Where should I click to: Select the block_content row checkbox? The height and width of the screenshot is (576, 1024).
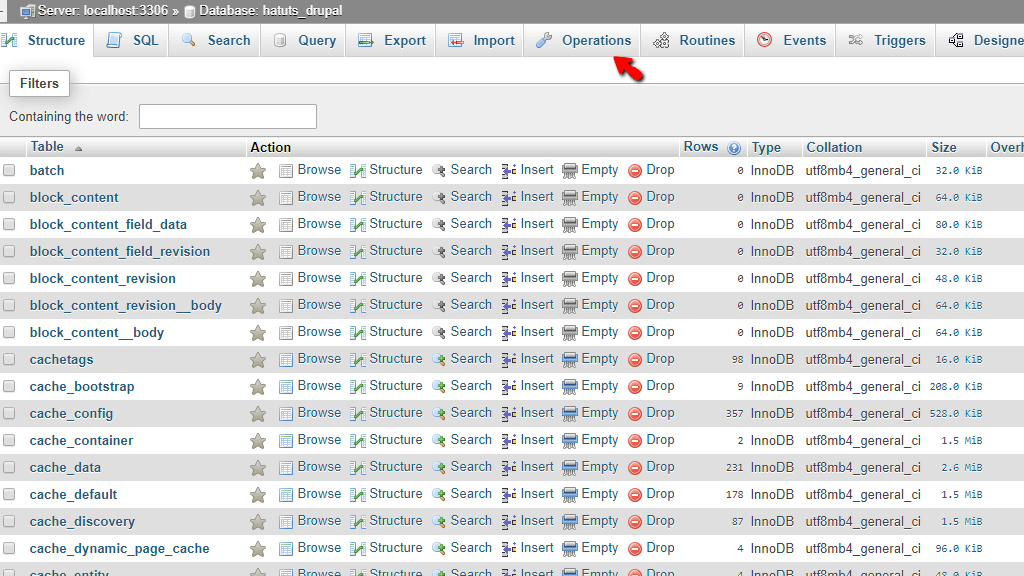point(9,197)
